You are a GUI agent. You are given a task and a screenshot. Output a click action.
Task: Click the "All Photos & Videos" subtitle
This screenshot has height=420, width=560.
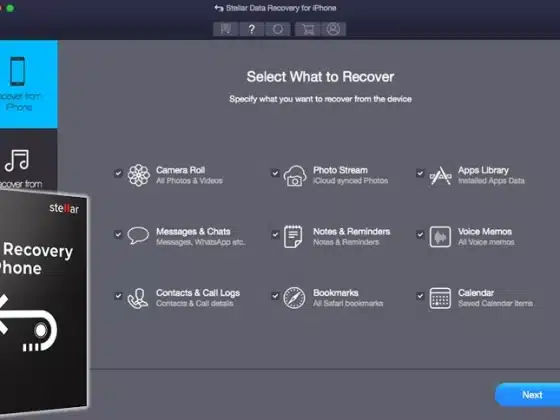click(189, 181)
